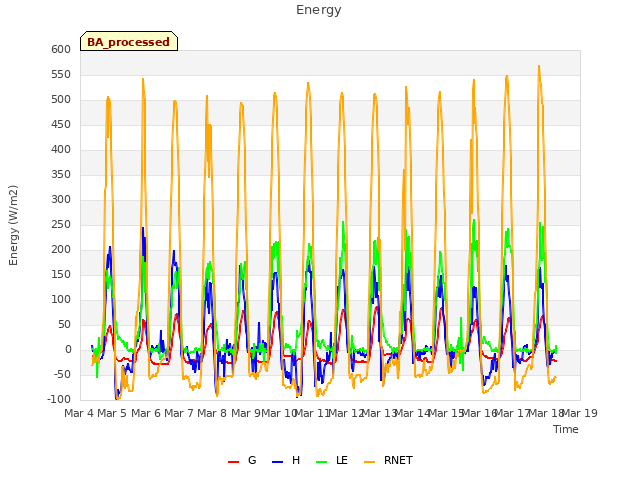
Task: Click the 300 y-axis tick label
Action: [61, 200]
